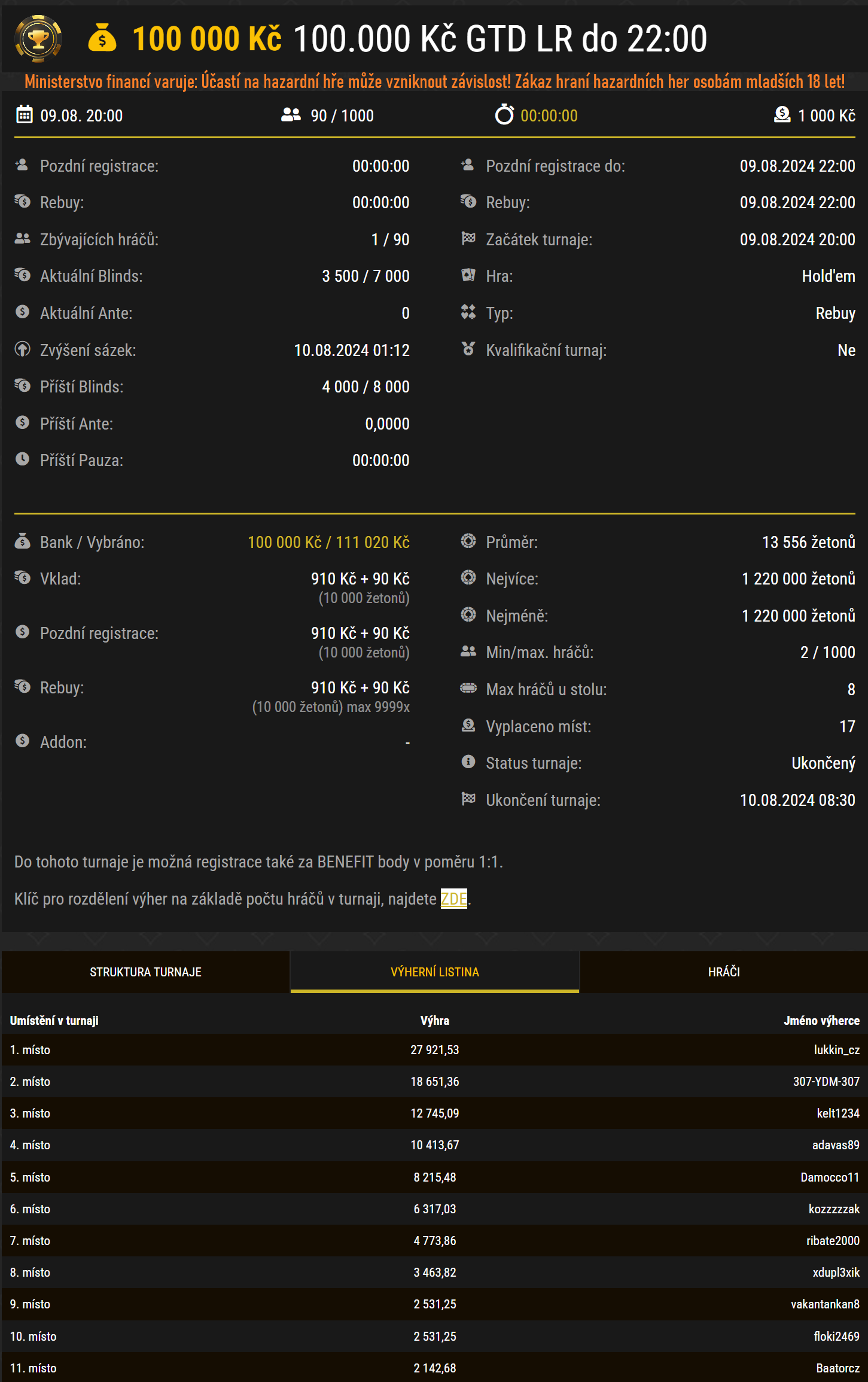The image size is (868, 1382).
Task: Follow the ZDE payout key link
Action: (x=453, y=899)
